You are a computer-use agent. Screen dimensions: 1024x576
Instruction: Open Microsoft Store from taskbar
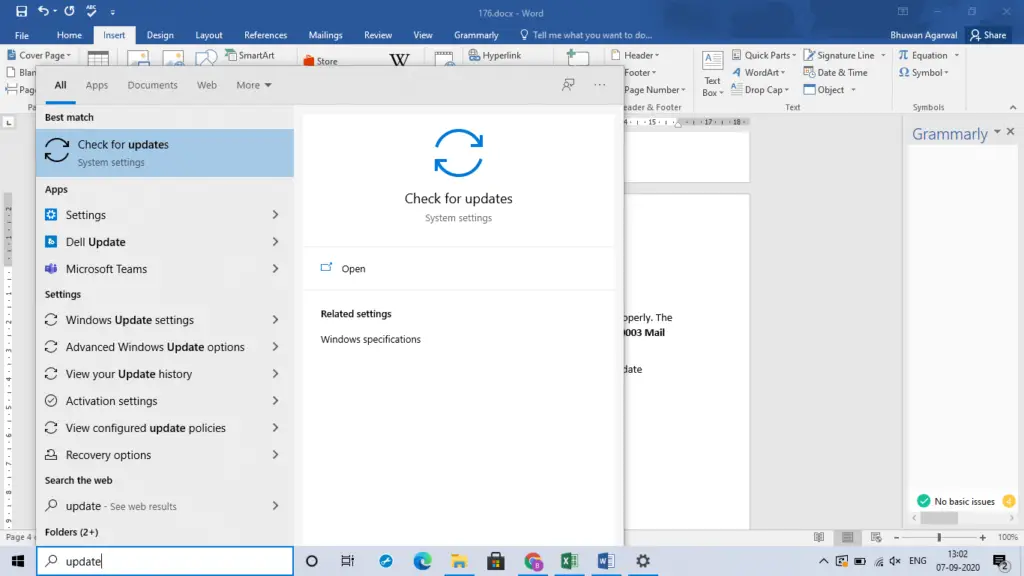coord(496,561)
